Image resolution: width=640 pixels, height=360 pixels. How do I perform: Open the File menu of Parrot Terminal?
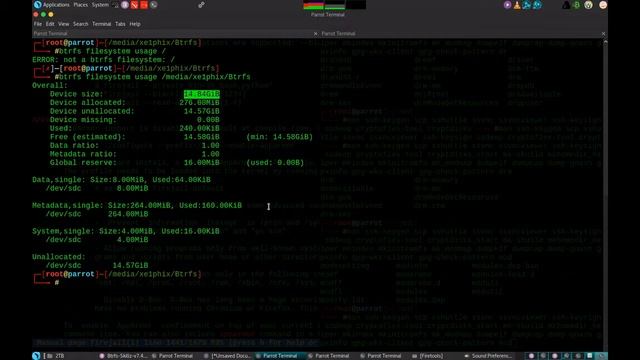38,24
